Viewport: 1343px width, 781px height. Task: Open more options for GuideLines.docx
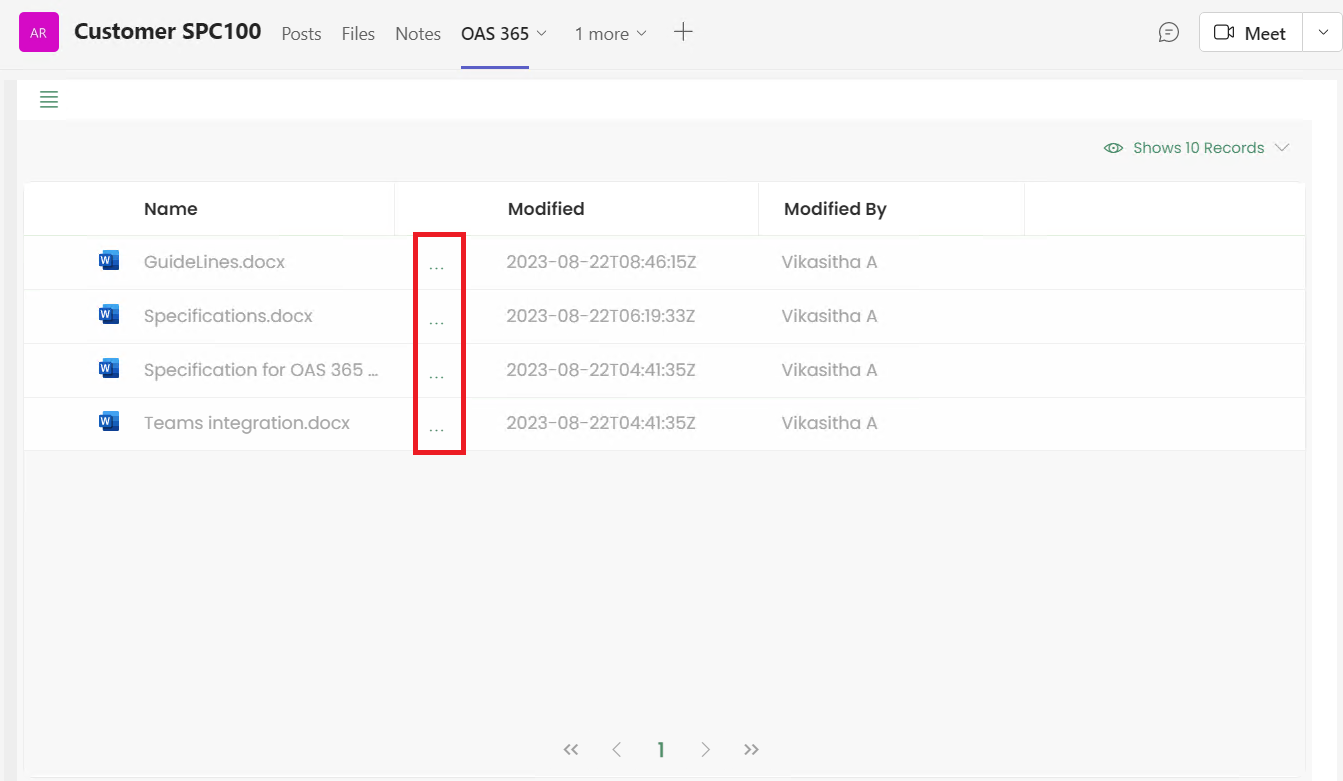tap(436, 265)
